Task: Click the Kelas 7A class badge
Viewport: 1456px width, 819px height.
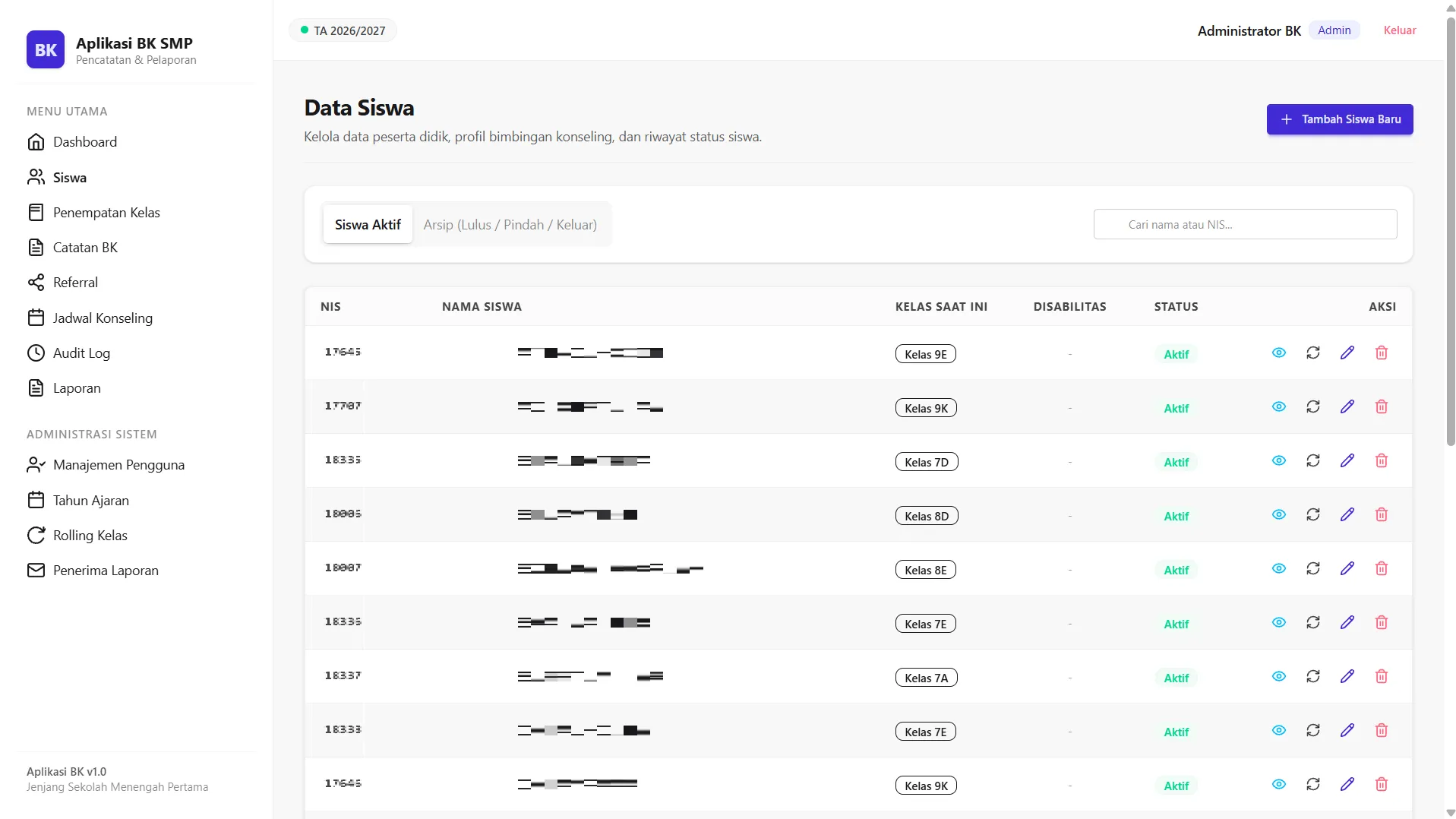Action: (x=926, y=678)
